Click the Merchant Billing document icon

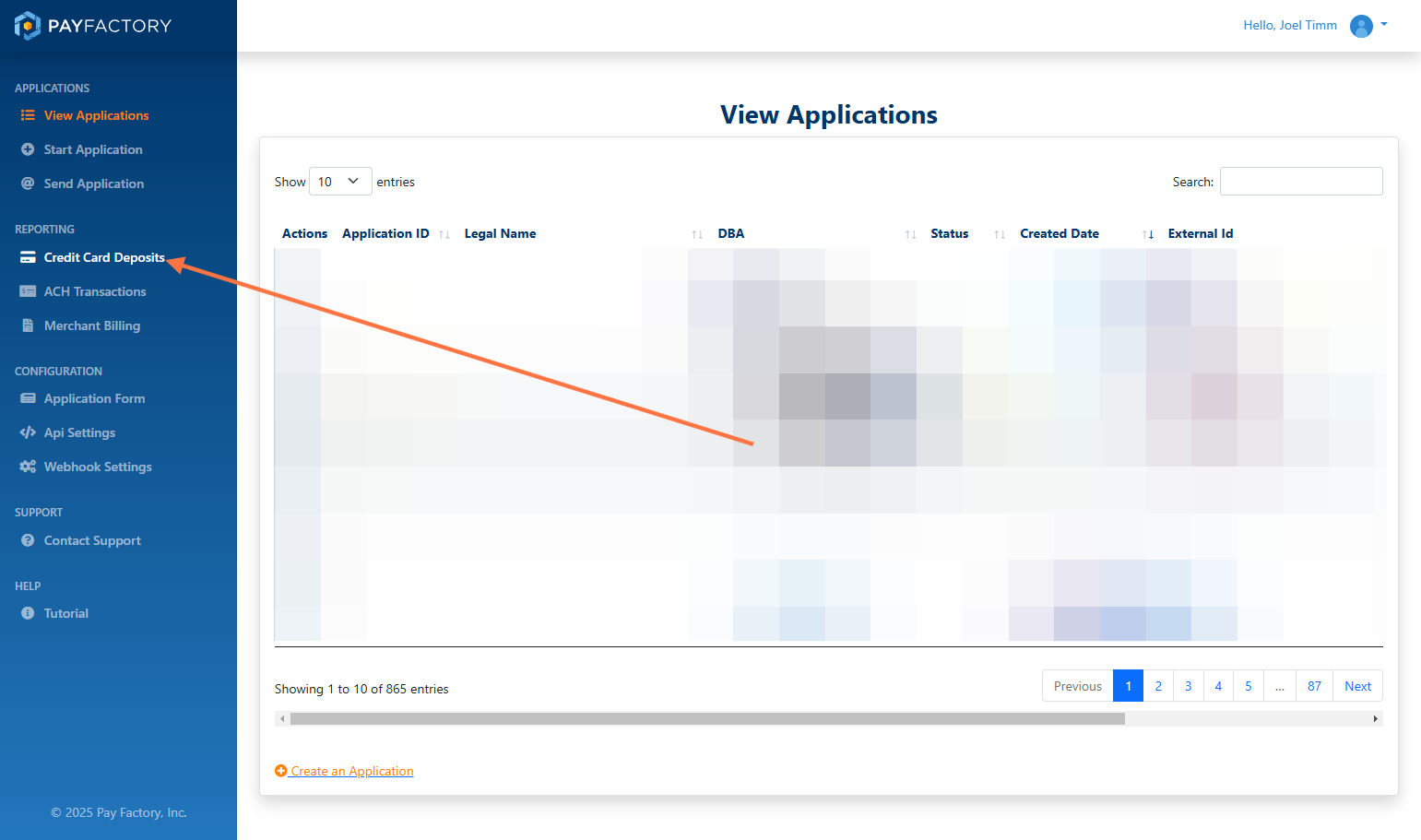point(28,325)
